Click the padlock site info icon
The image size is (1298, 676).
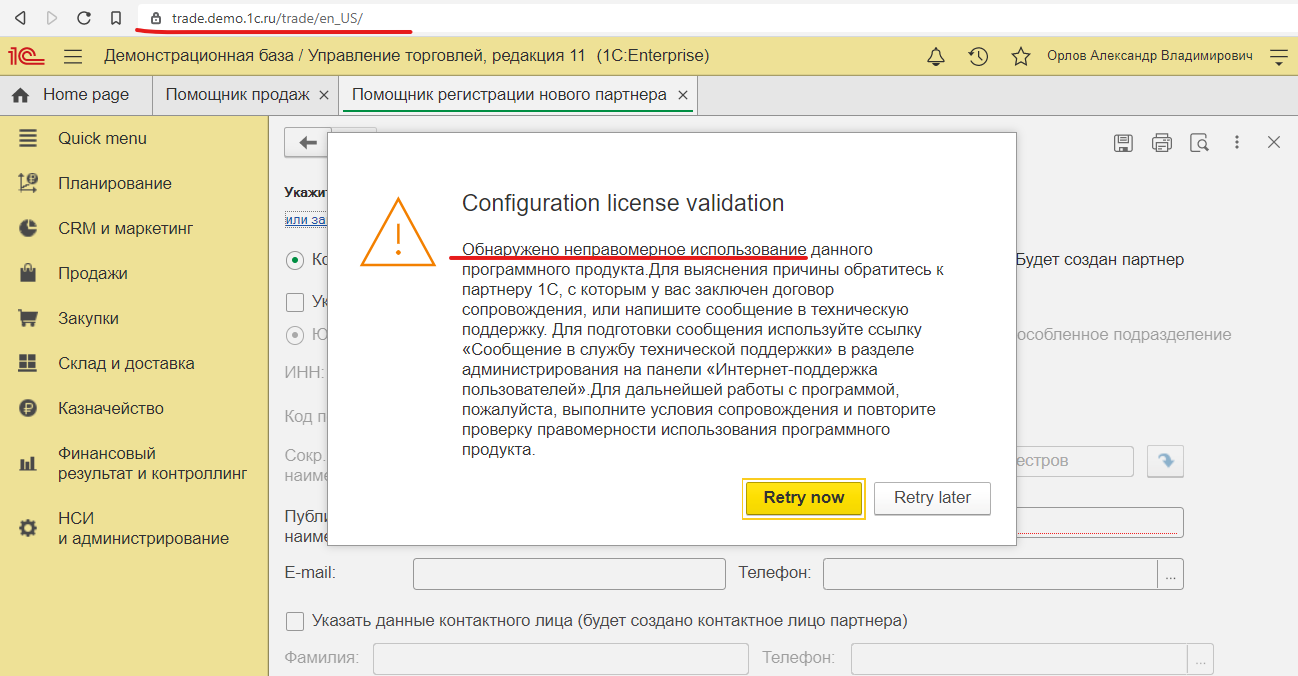pos(155,18)
